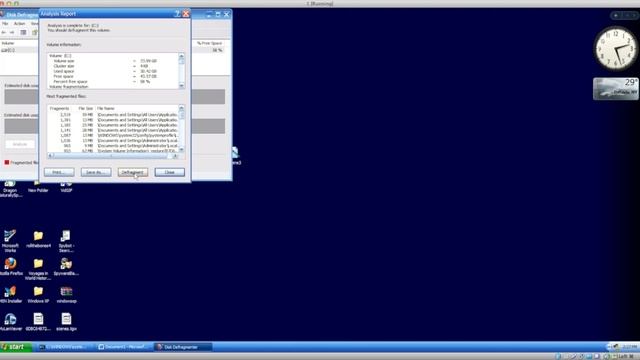Select the WINDOWS system32 config file row

[113, 135]
